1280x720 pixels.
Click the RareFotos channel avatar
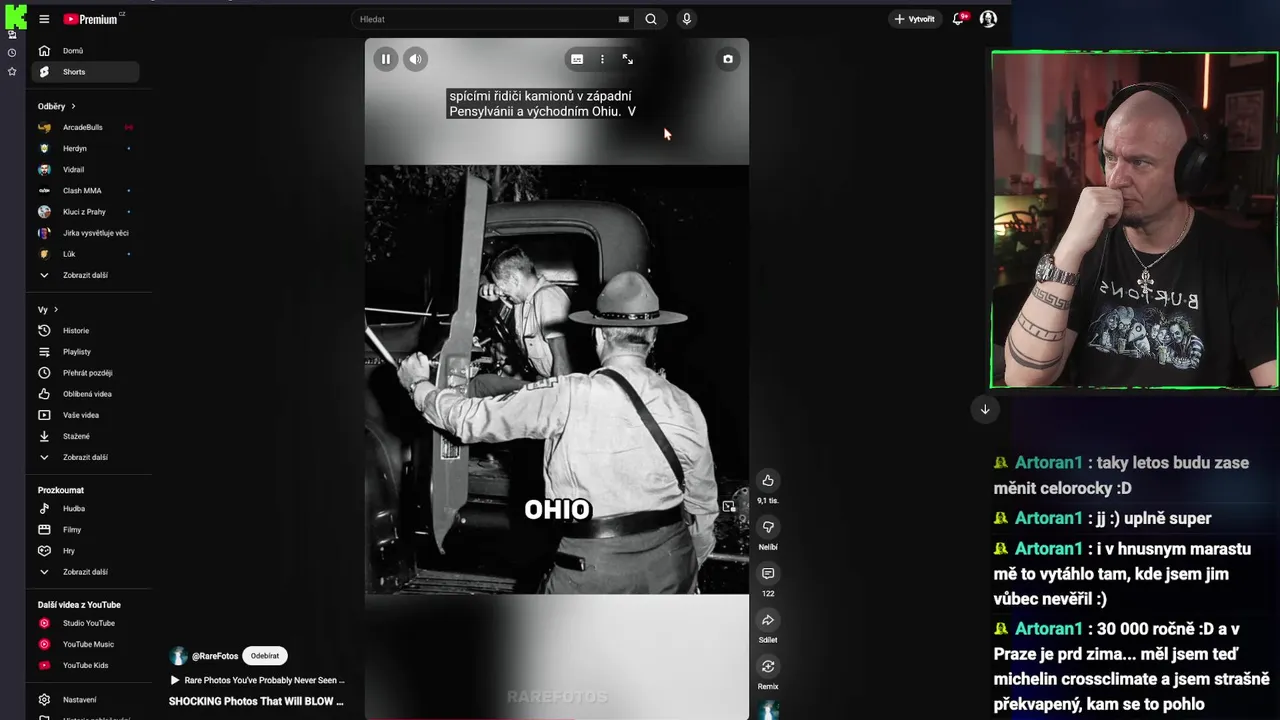(179, 656)
